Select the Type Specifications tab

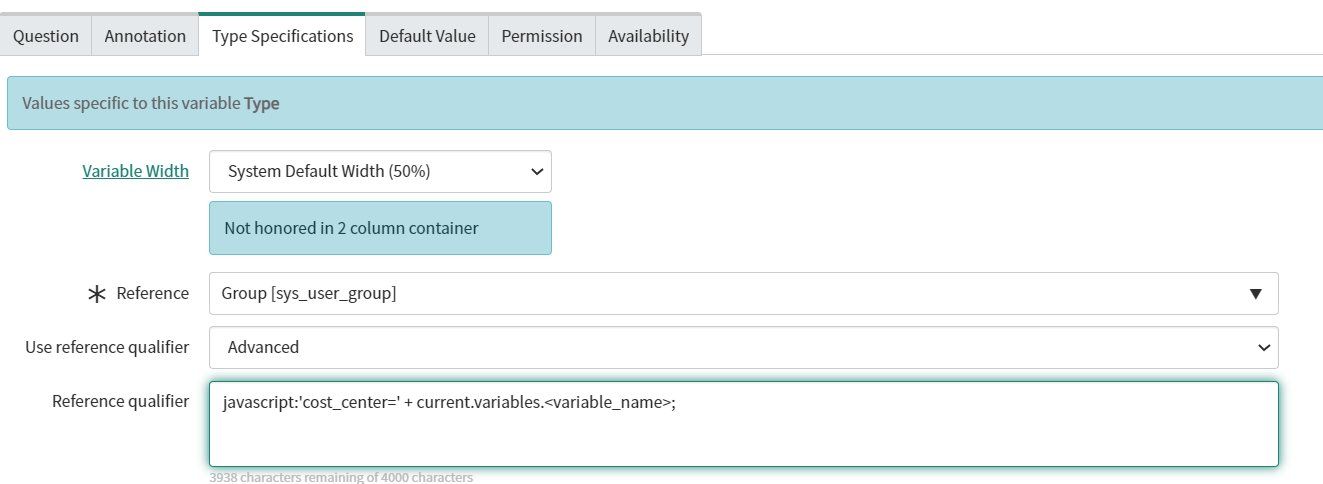point(282,35)
